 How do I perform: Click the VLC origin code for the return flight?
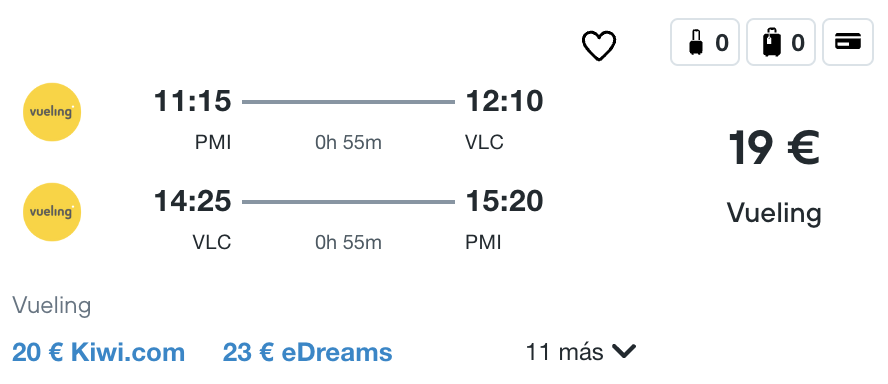coord(212,242)
